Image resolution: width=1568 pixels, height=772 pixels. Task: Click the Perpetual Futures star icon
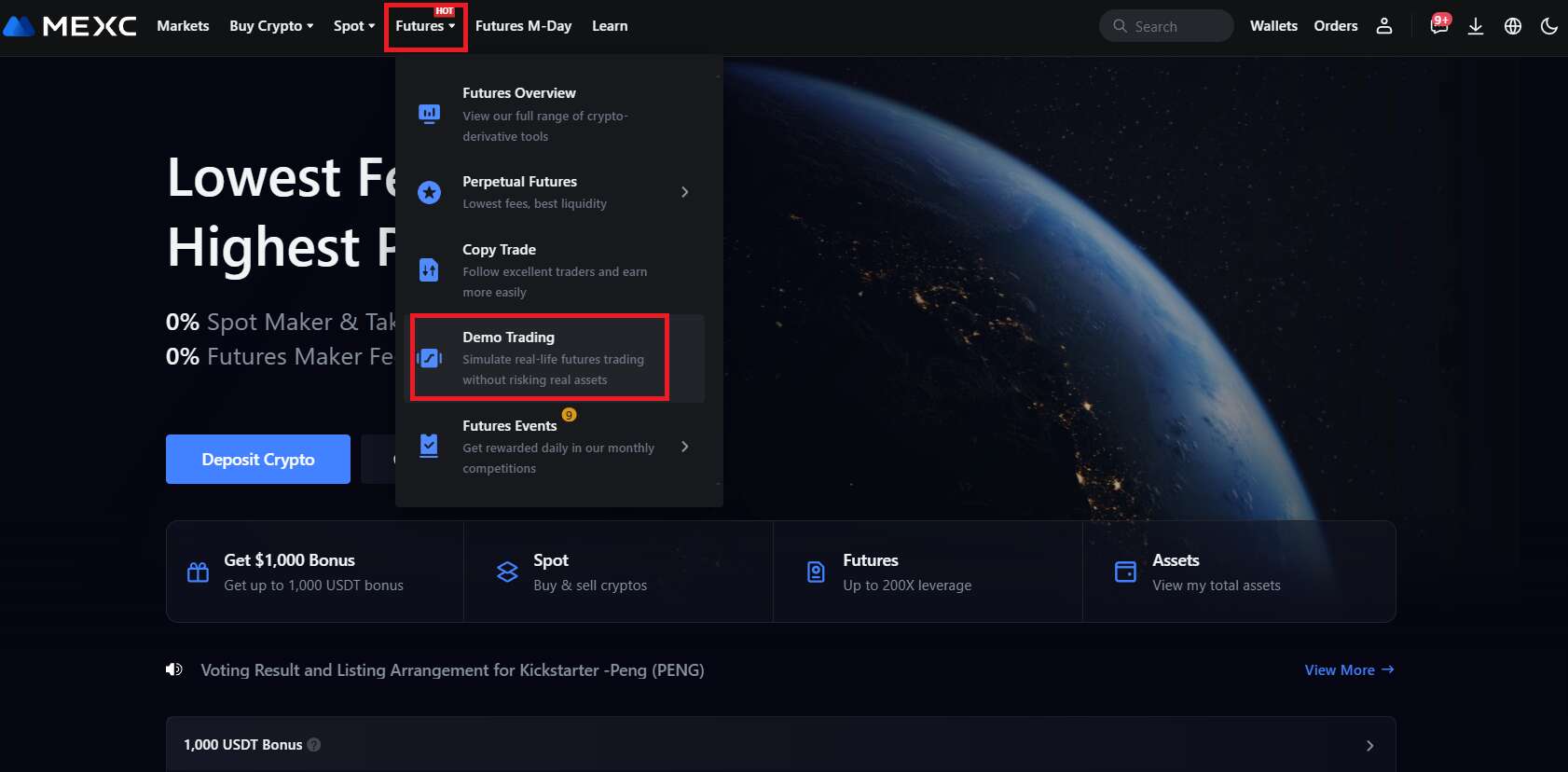[x=429, y=192]
